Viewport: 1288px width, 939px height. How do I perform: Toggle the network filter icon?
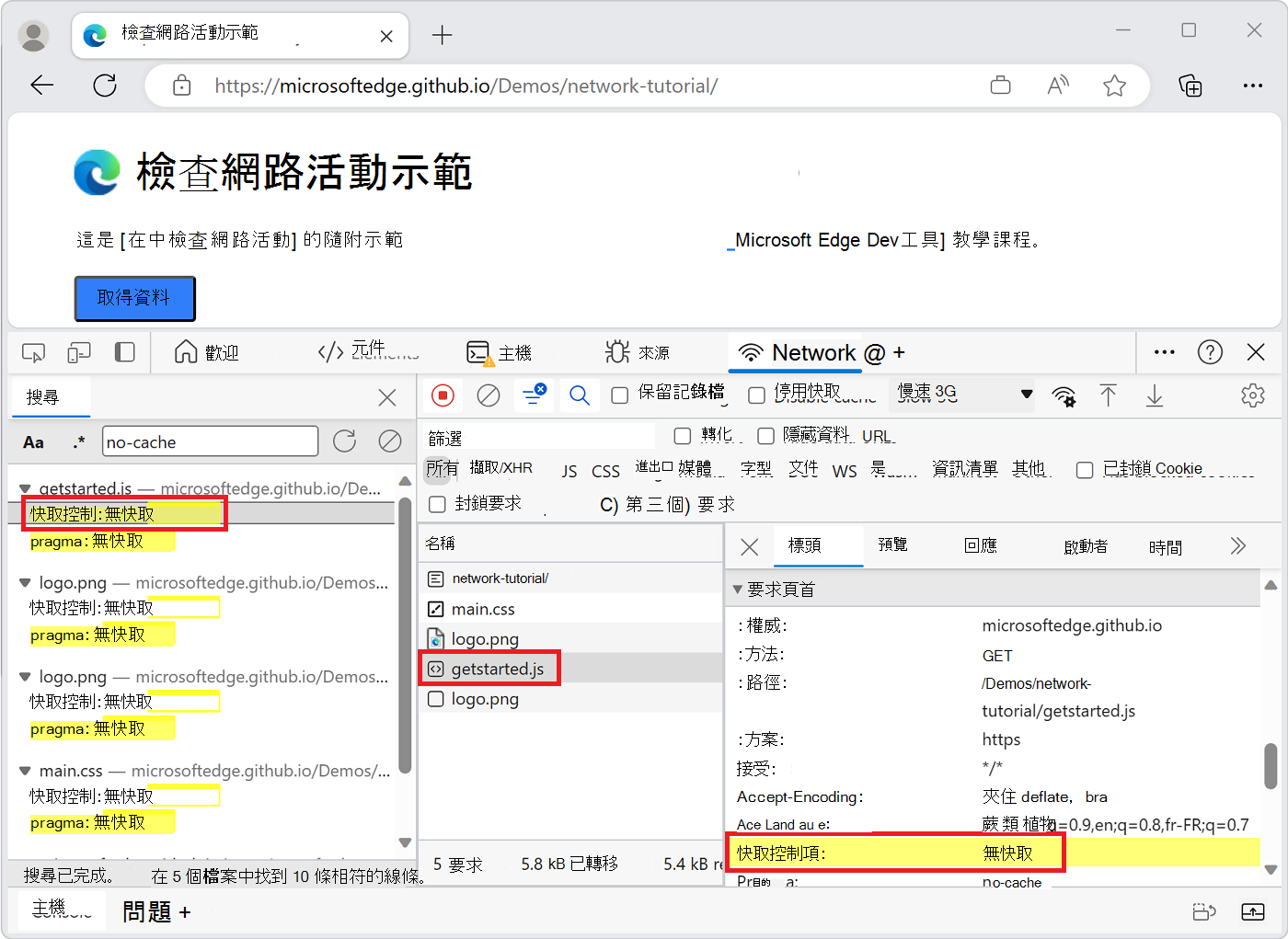click(534, 395)
